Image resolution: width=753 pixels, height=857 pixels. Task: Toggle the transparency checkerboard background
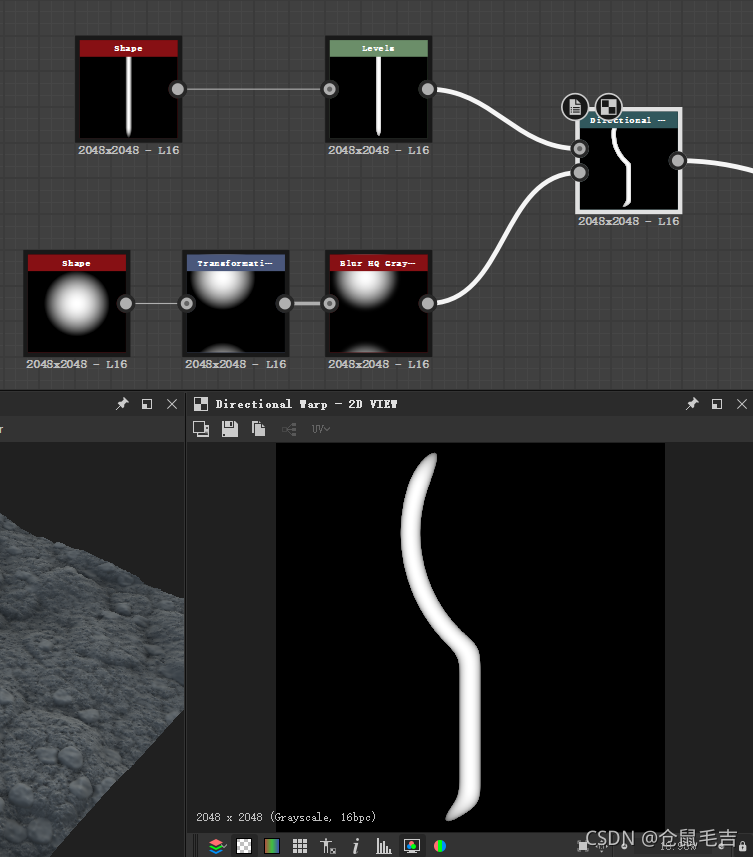[x=244, y=846]
